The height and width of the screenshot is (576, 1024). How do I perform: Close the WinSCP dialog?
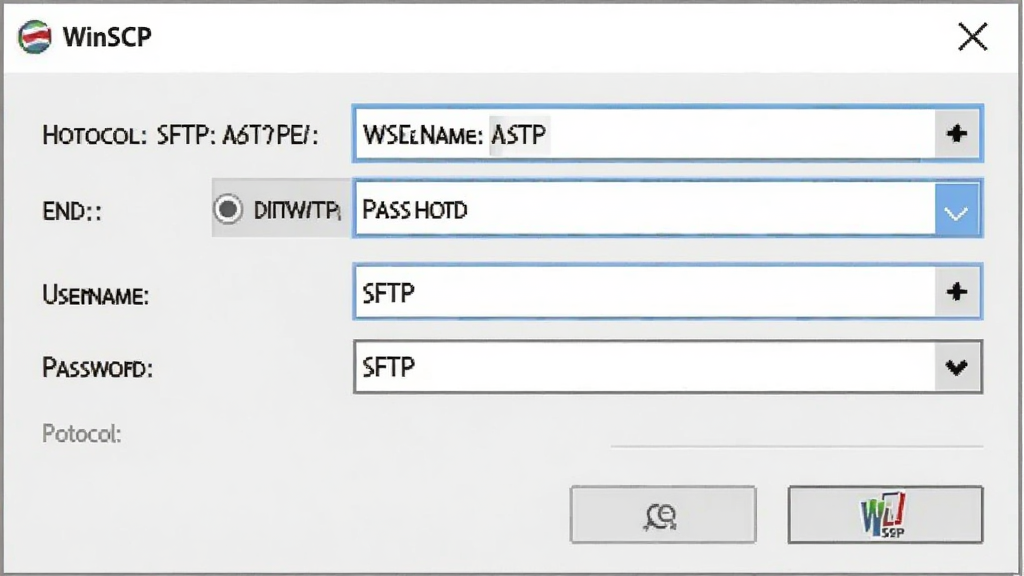[972, 37]
